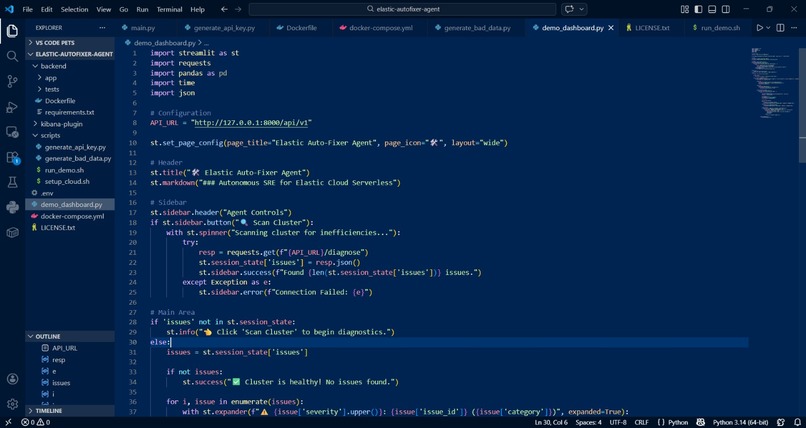Collapse the backend folder

[70, 66]
